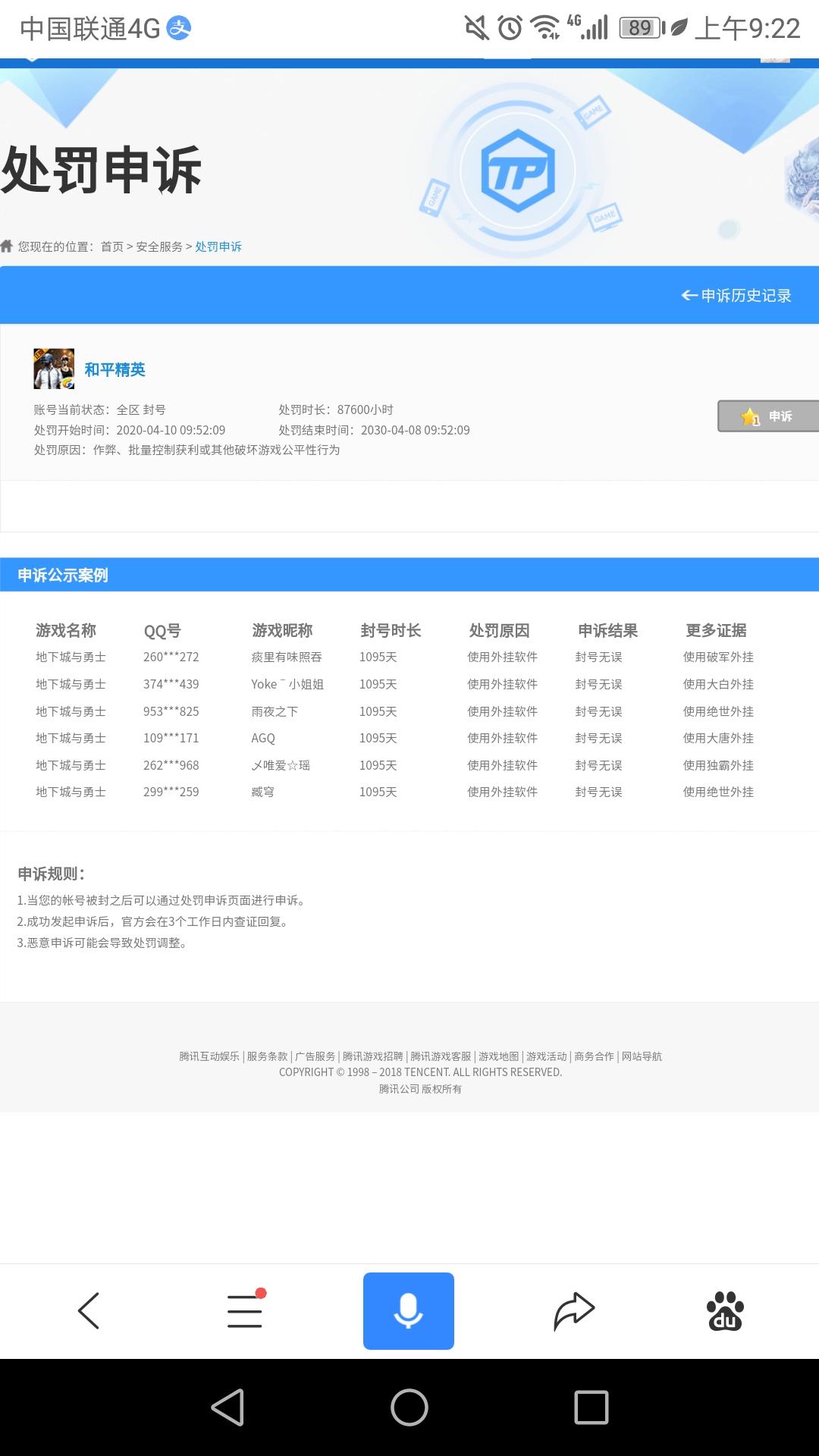Click the TP hexagon logo

(x=518, y=171)
